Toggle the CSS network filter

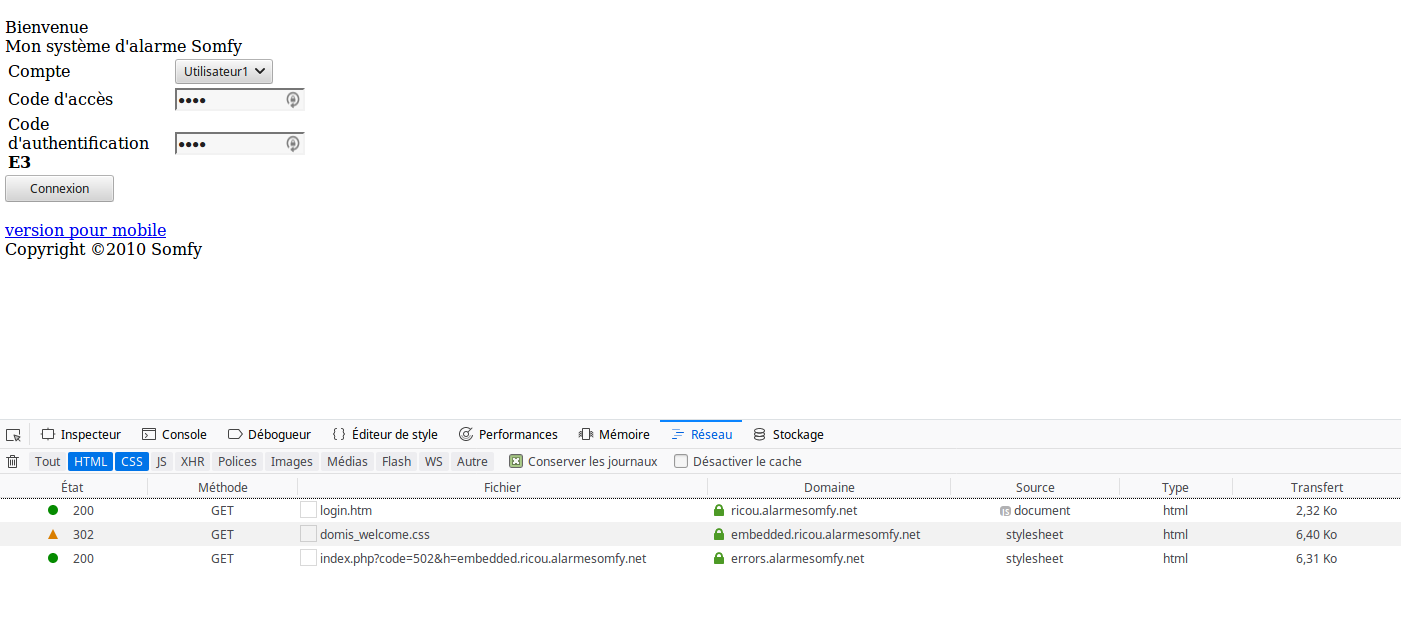tap(132, 461)
